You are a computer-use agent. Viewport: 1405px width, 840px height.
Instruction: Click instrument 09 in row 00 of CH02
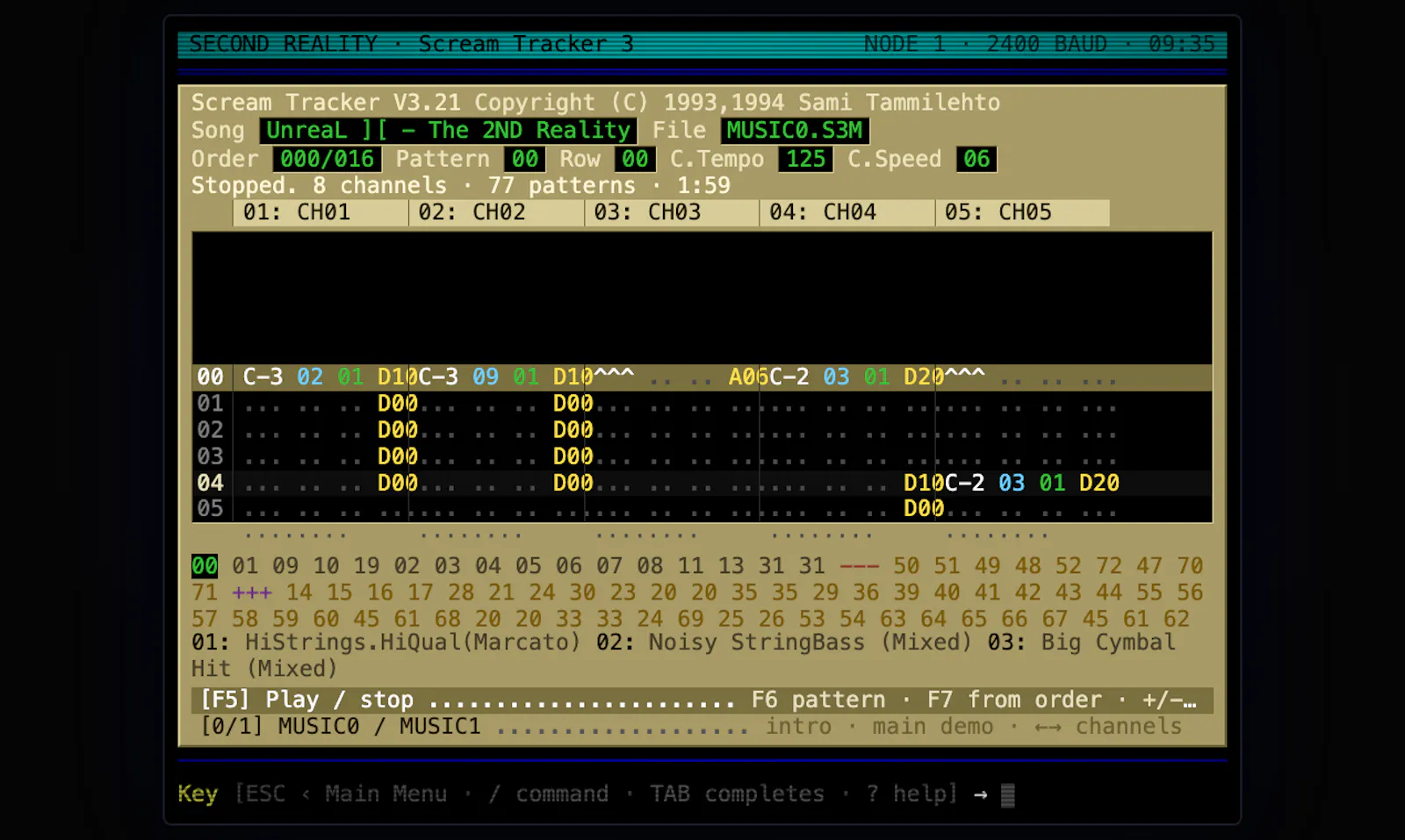(486, 377)
